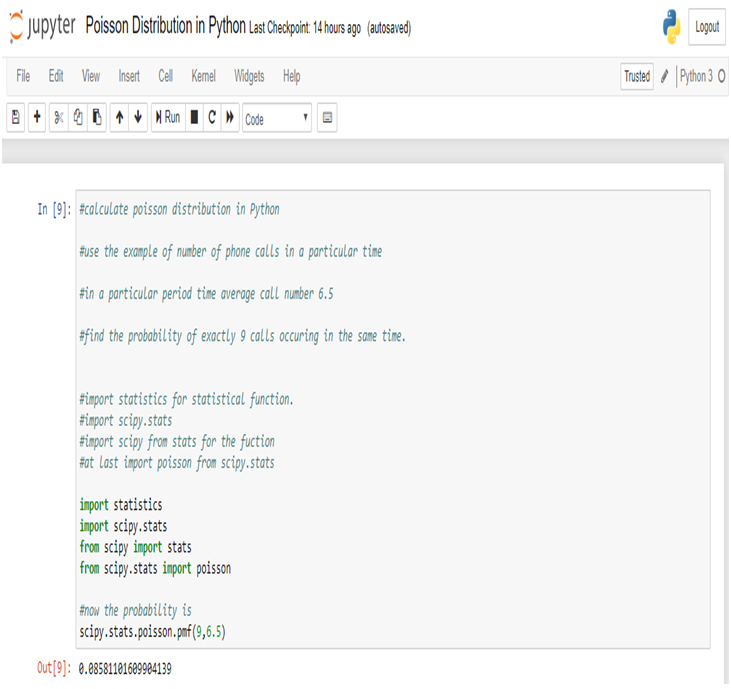Open the Kernel menu

[x=203, y=76]
